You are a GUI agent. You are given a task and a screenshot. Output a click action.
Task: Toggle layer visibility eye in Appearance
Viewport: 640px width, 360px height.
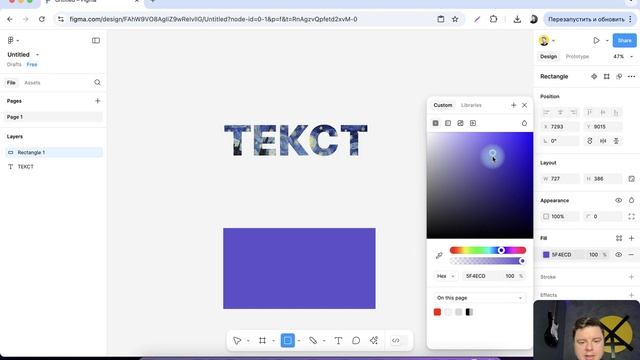(x=618, y=200)
